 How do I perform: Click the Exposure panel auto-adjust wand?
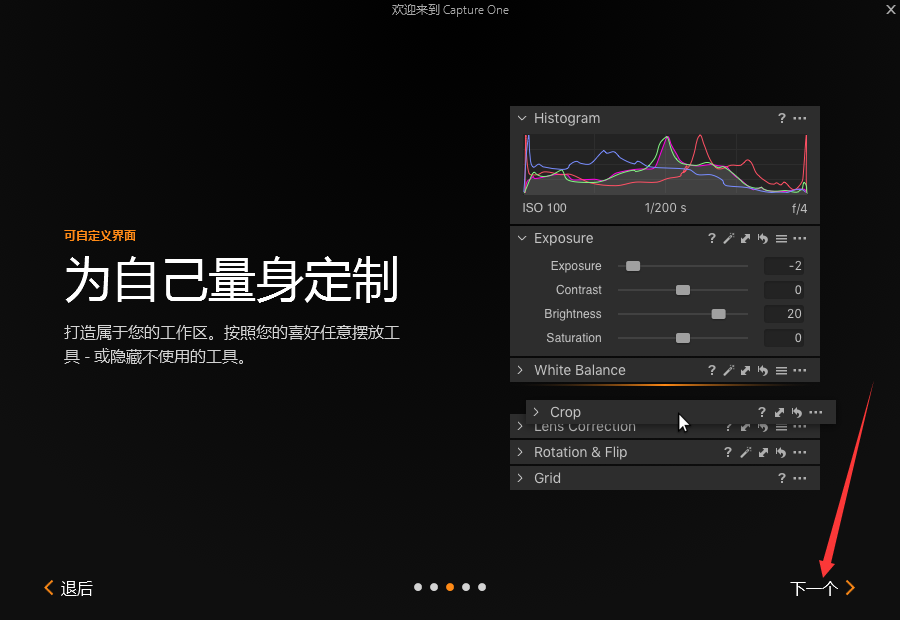728,238
